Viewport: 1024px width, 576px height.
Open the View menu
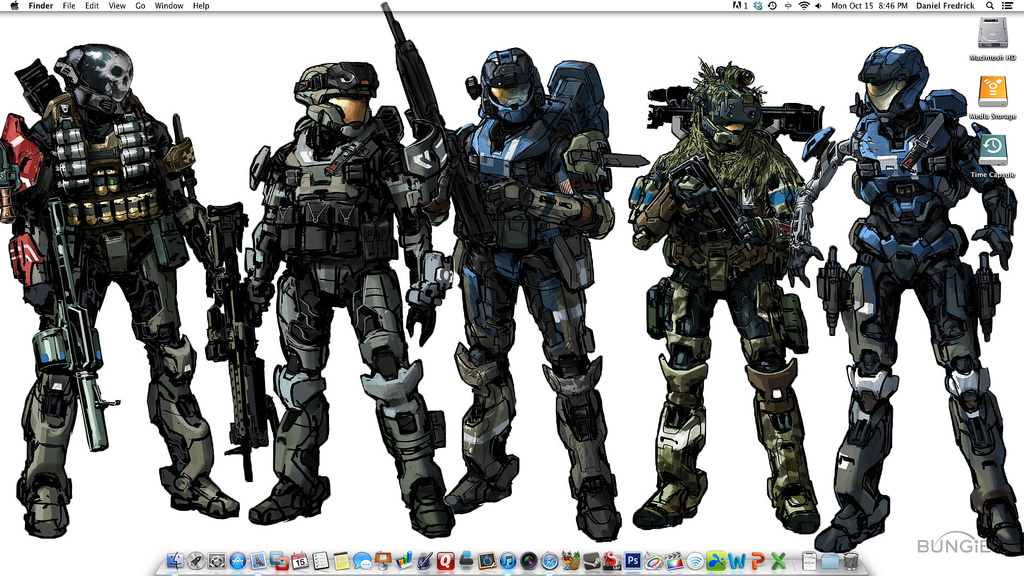point(117,6)
